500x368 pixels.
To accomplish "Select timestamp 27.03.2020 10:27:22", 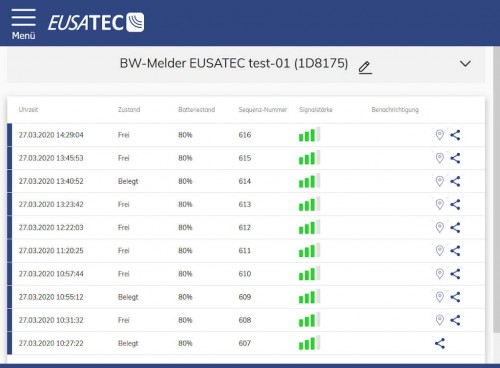I will (51, 343).
